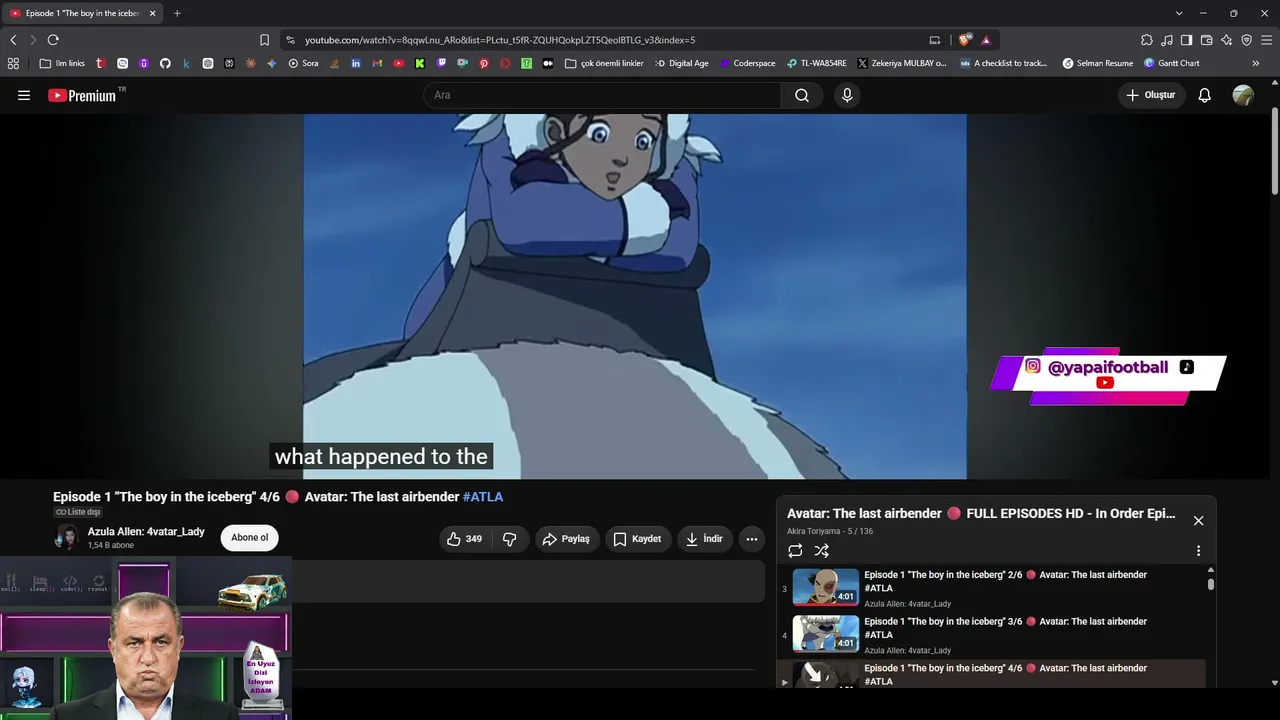Viewport: 1280px width, 720px height.
Task: Click the video player area
Action: [635, 297]
